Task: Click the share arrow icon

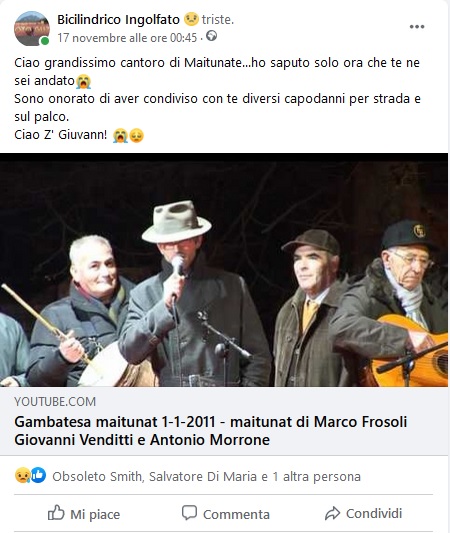Action: pos(332,513)
